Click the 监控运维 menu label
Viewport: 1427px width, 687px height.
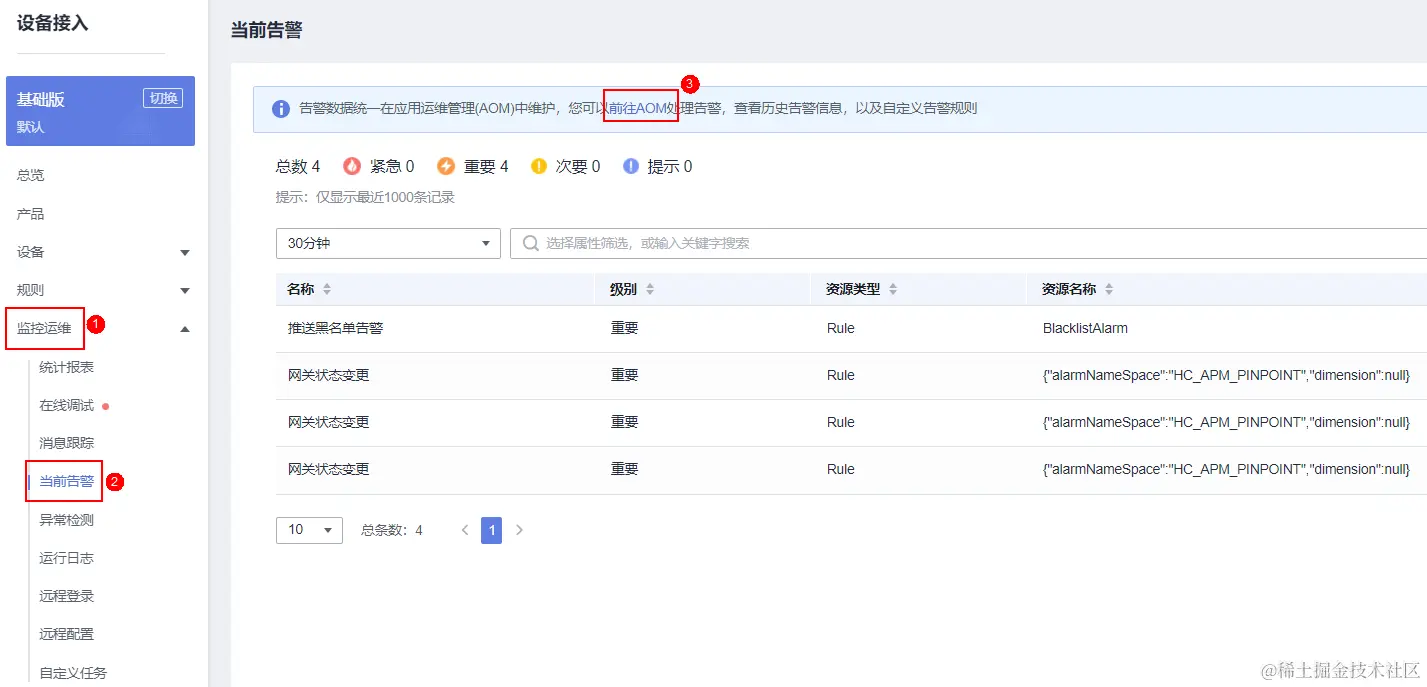45,328
